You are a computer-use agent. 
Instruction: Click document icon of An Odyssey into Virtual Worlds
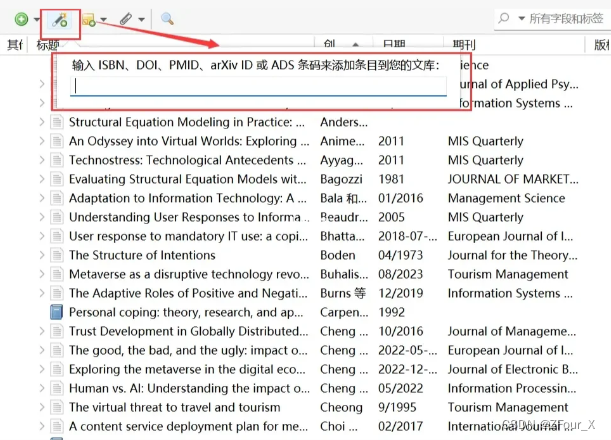pyautogui.click(x=57, y=141)
